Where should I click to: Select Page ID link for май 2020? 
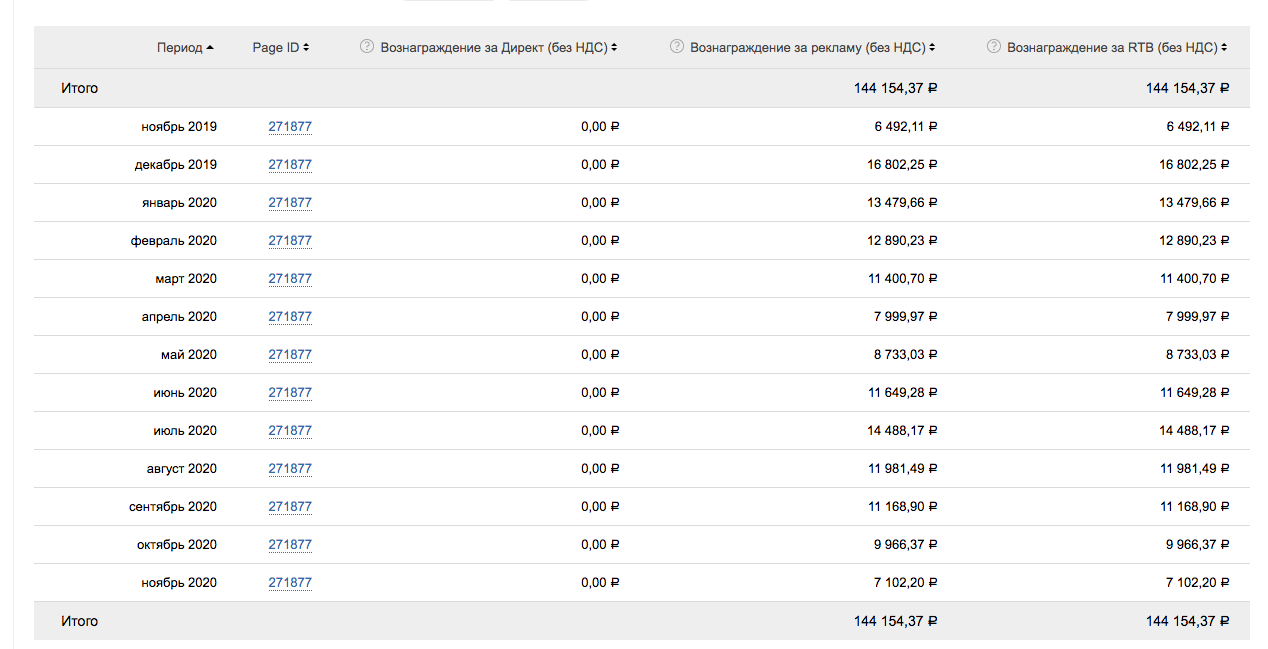[290, 355]
